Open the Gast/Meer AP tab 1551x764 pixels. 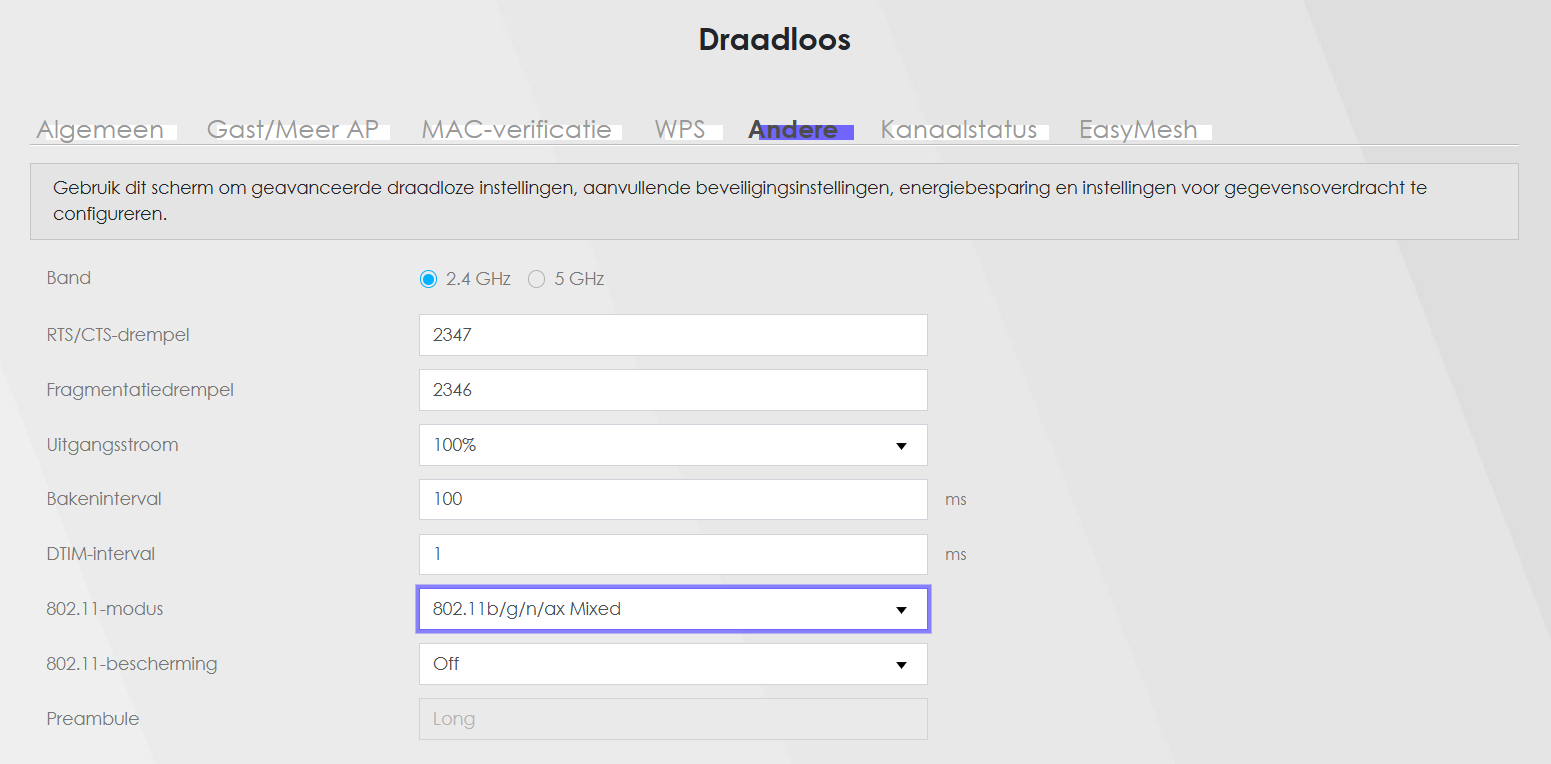[292, 130]
